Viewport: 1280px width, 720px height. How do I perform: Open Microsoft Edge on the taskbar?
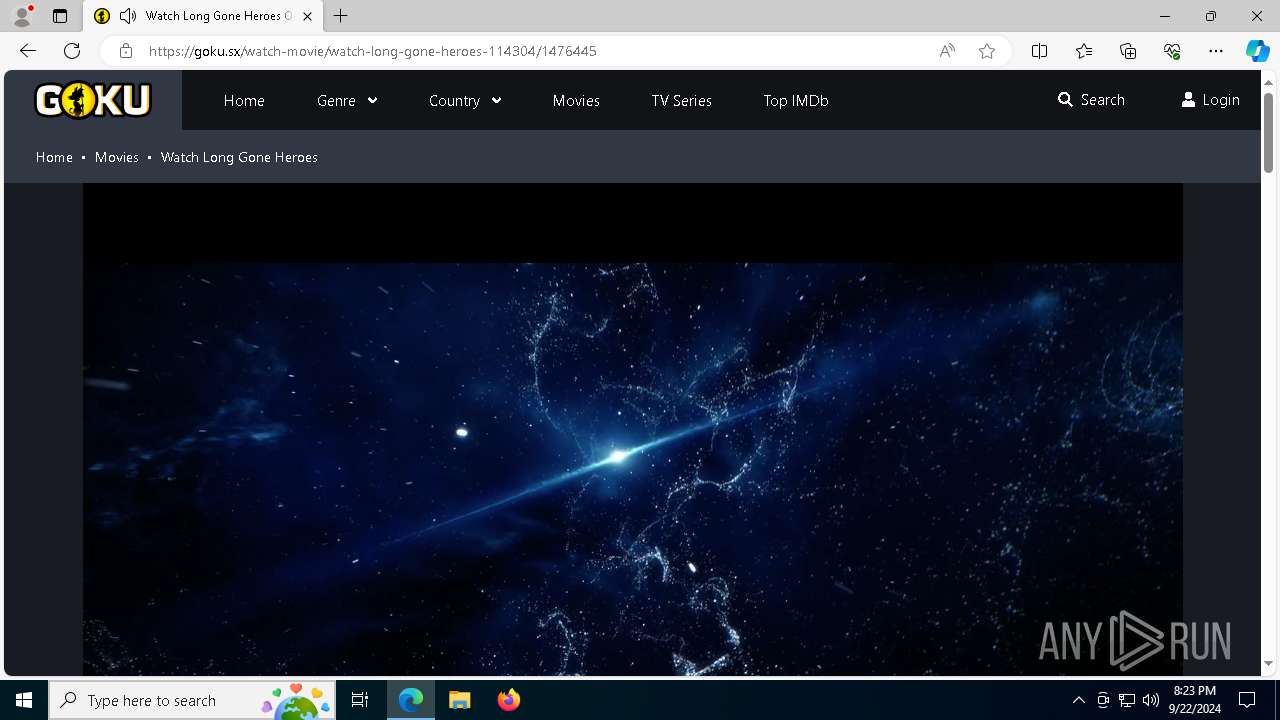tap(411, 700)
